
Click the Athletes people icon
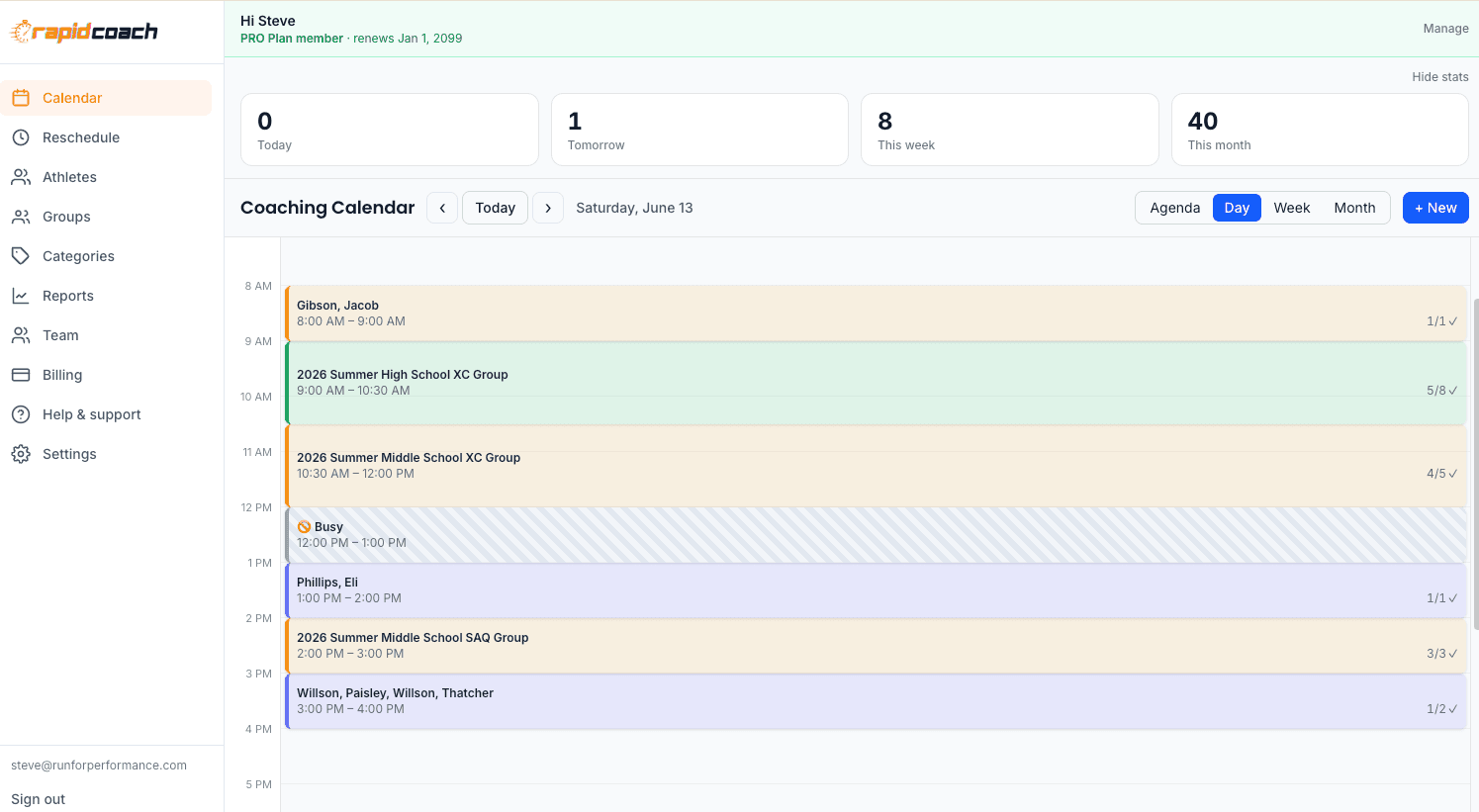[x=21, y=177]
